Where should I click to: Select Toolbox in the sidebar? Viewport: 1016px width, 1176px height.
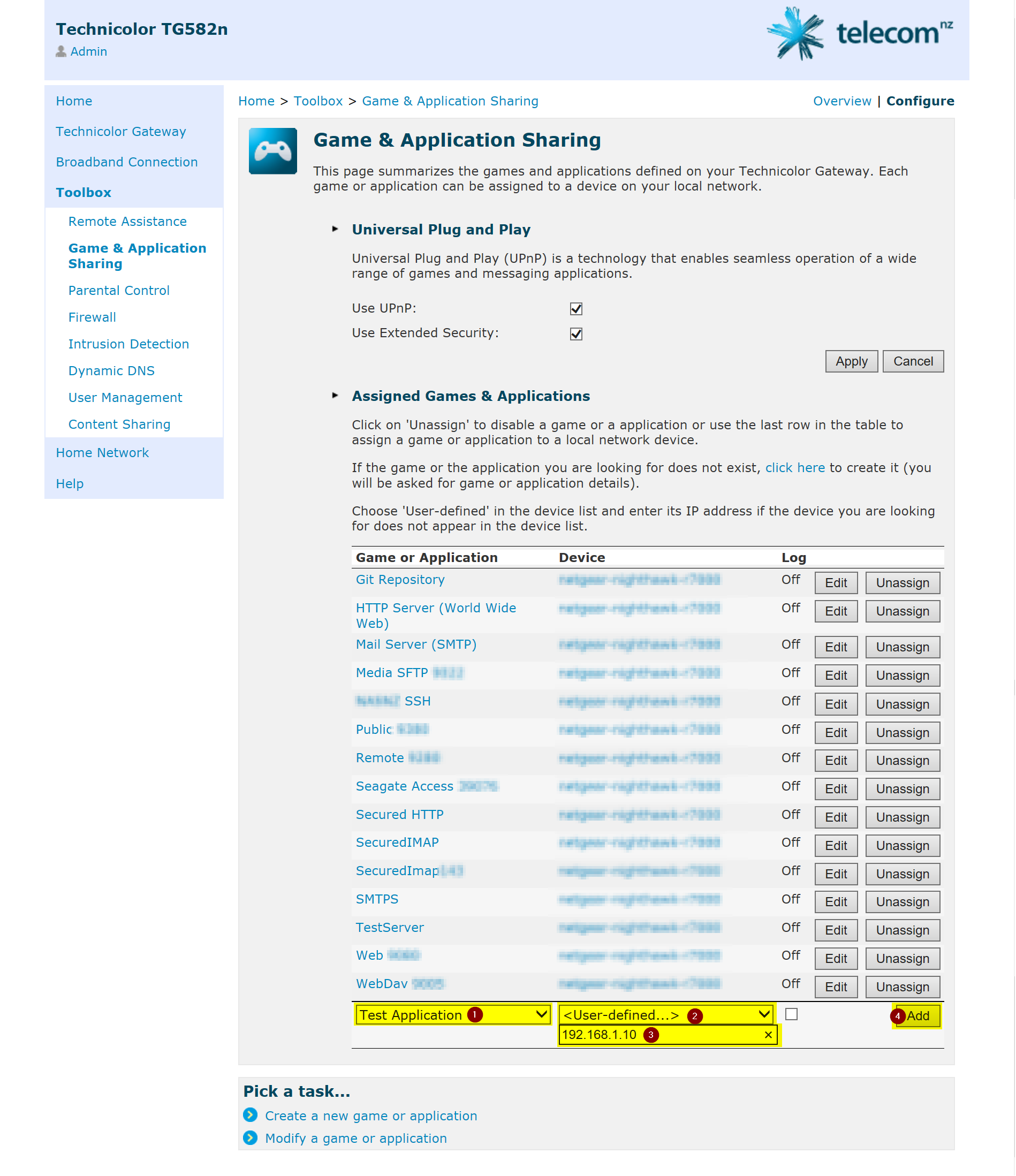point(84,193)
